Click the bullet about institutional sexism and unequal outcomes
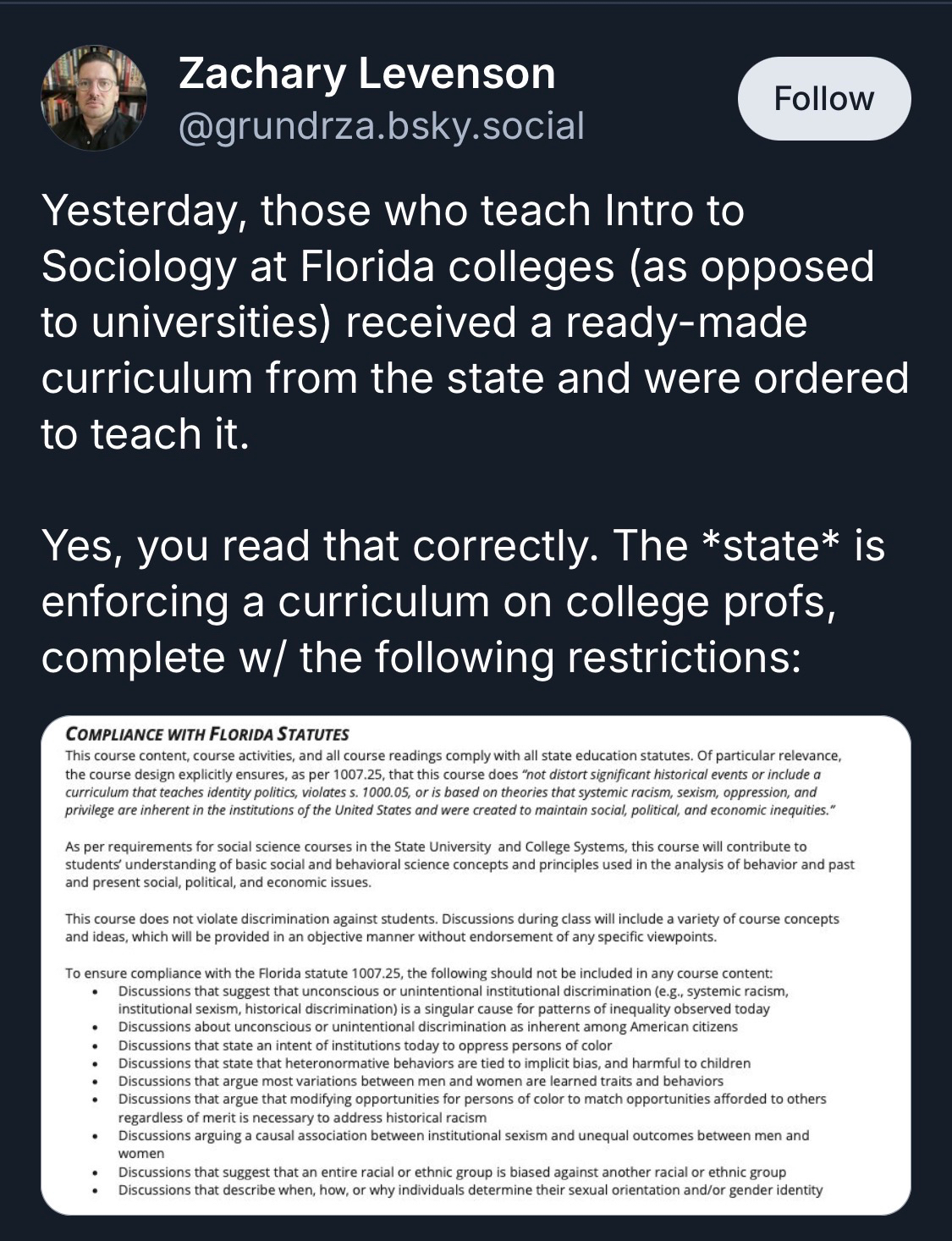The image size is (952, 1241). [x=463, y=1144]
